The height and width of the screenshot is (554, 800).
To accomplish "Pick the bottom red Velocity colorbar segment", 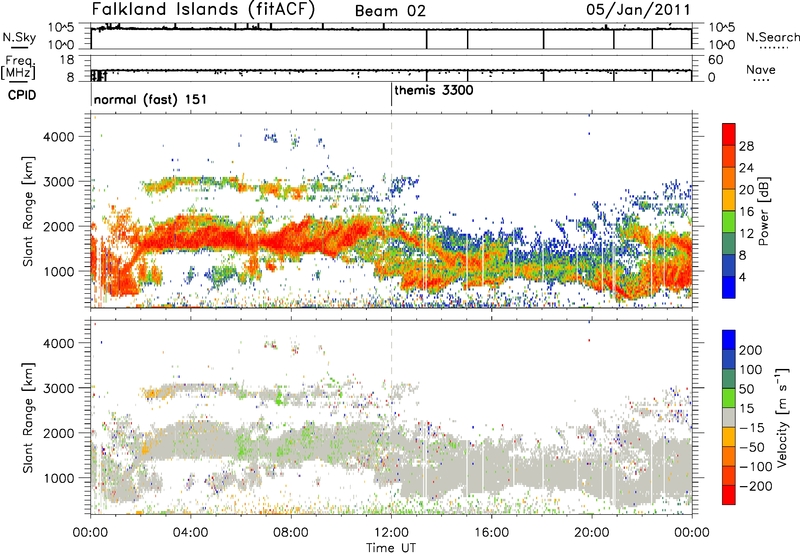I will pyautogui.click(x=729, y=495).
